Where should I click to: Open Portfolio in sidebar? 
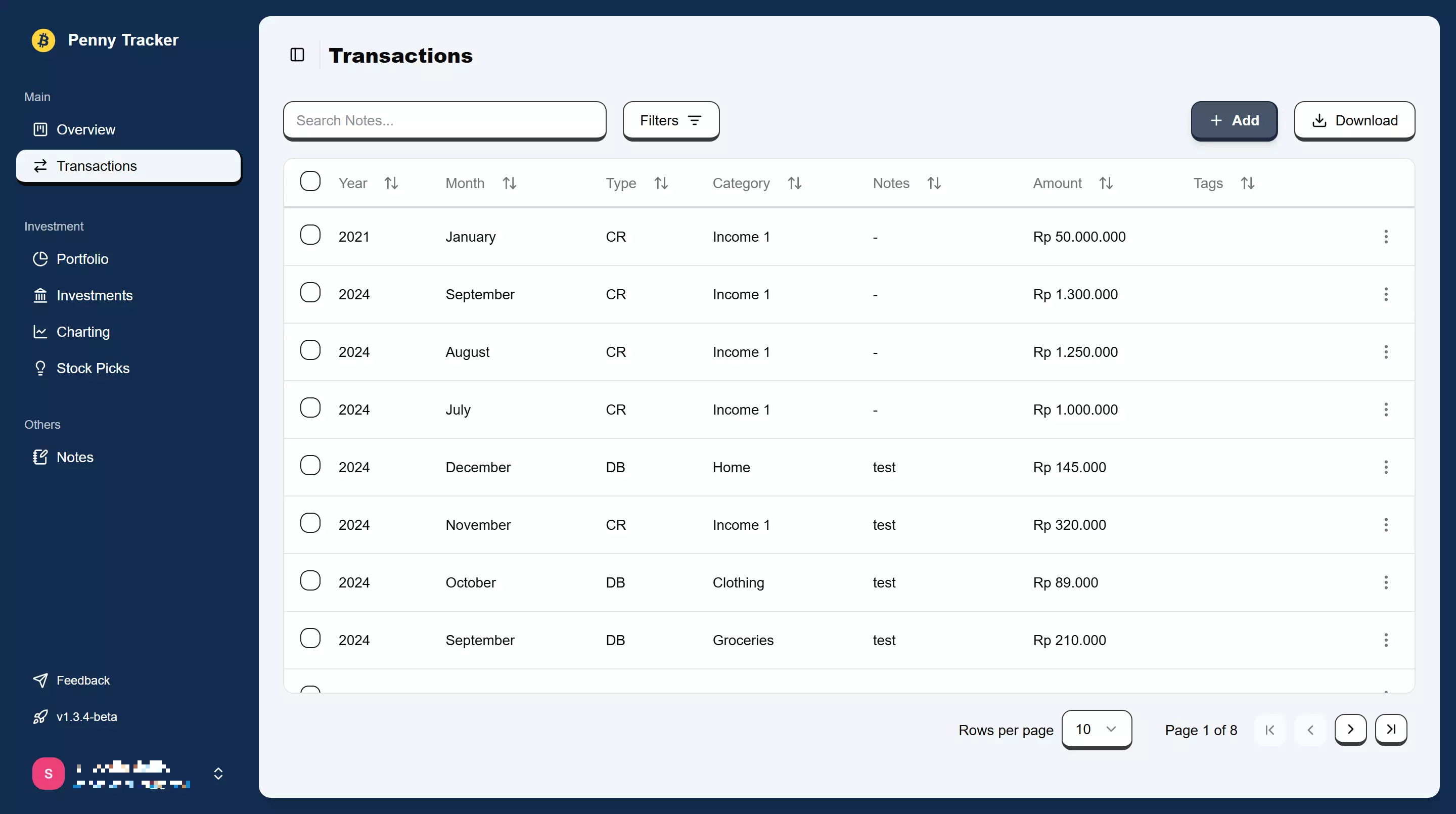coord(128,259)
